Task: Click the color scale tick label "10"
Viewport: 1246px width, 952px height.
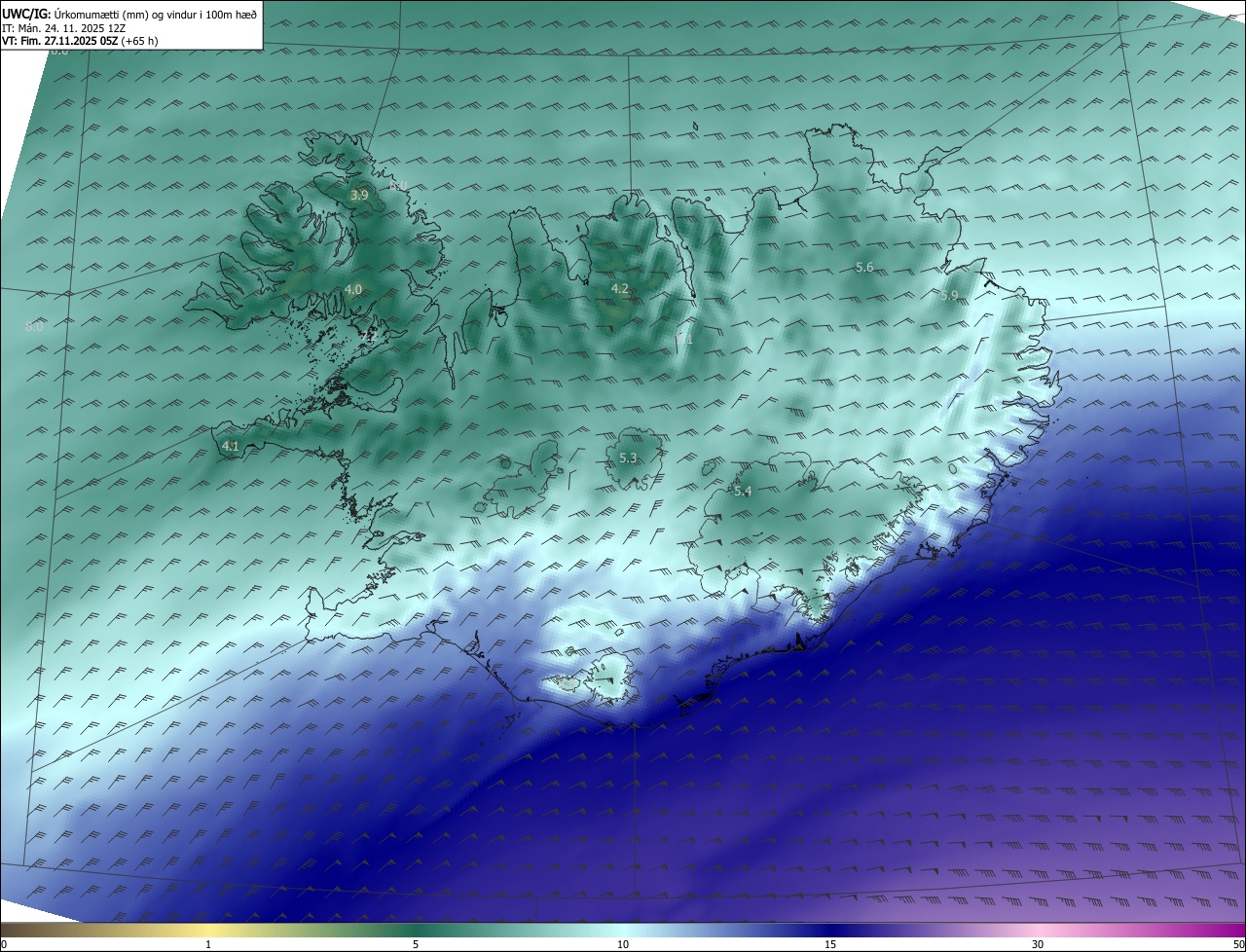Action: tap(623, 944)
